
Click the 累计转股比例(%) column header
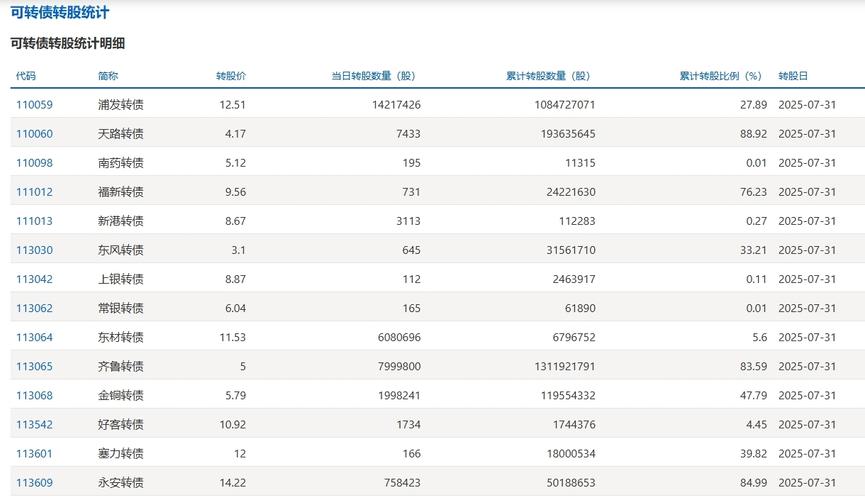click(x=720, y=76)
